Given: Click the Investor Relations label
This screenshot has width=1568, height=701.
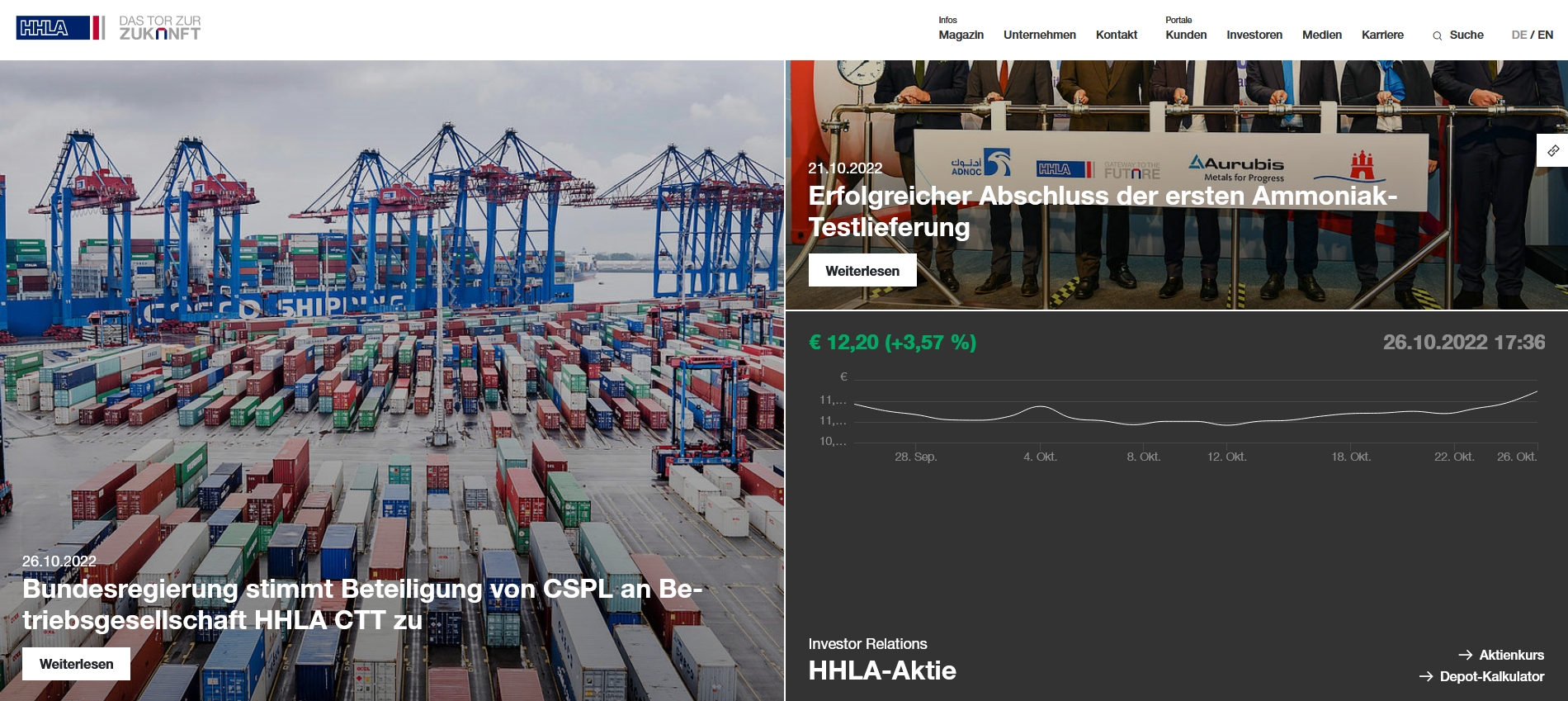Looking at the screenshot, I should 867,644.
